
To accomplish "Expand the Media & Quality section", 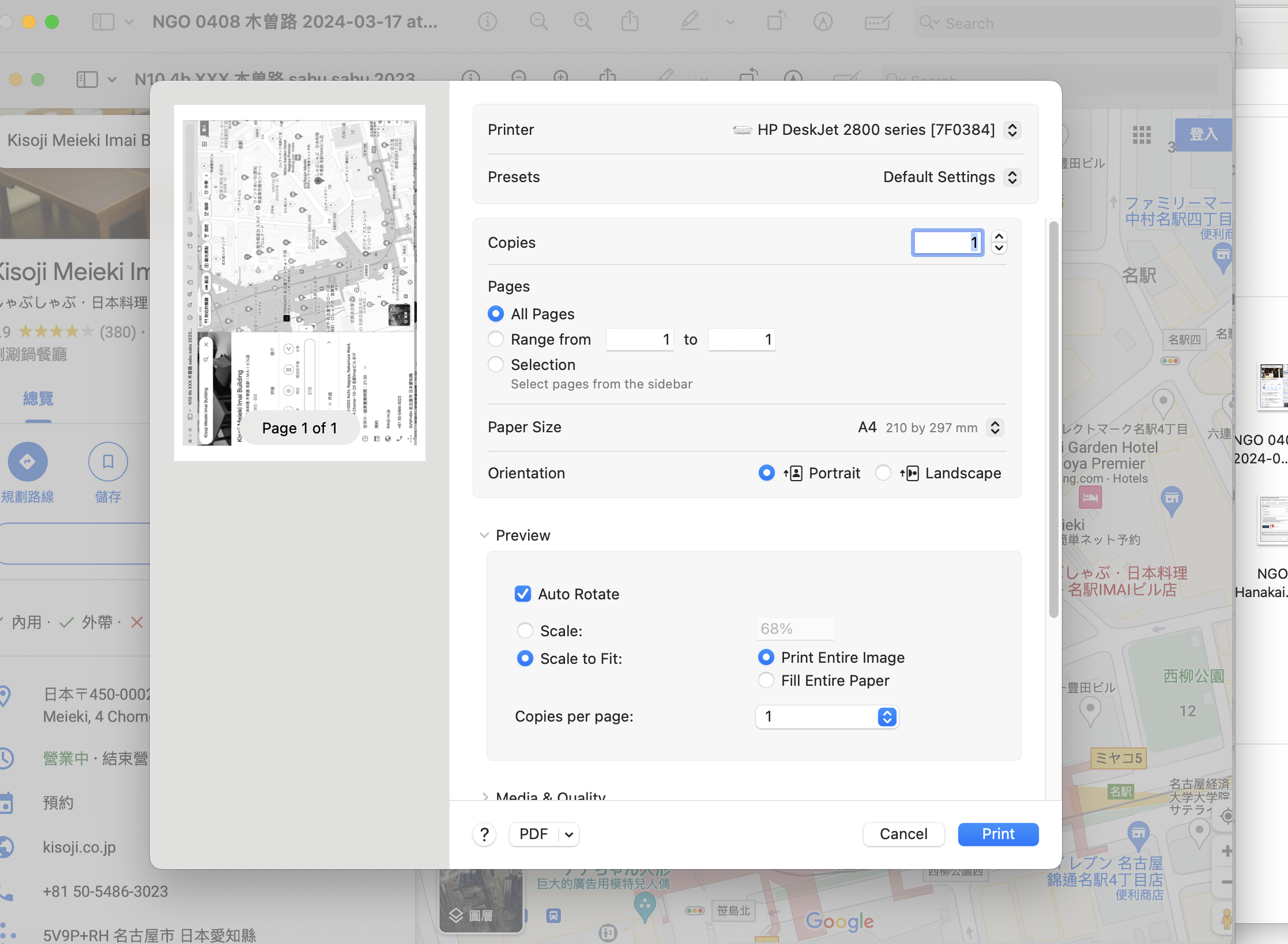I will pos(485,796).
